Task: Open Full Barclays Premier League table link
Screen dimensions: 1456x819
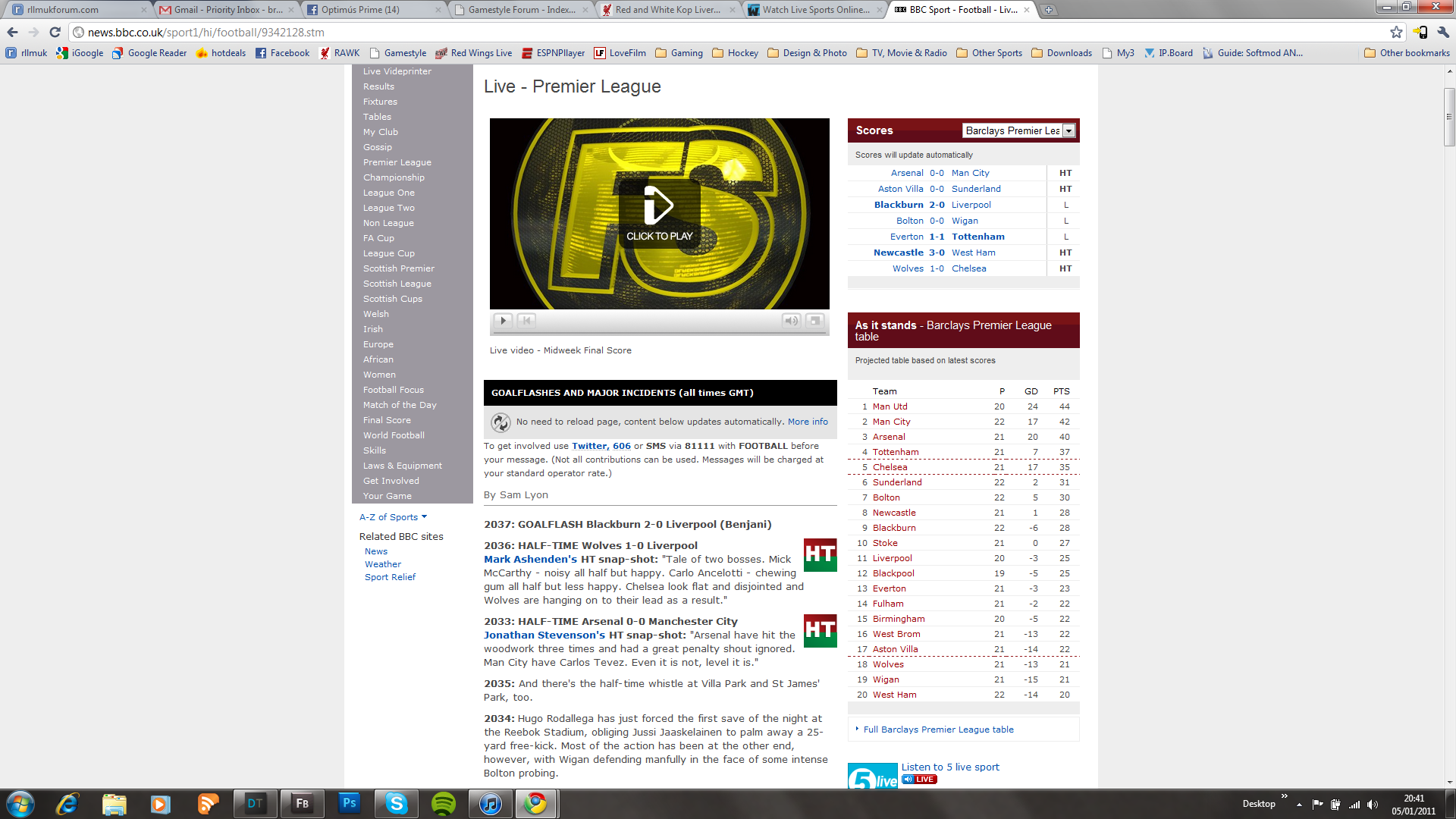Action: tap(938, 730)
